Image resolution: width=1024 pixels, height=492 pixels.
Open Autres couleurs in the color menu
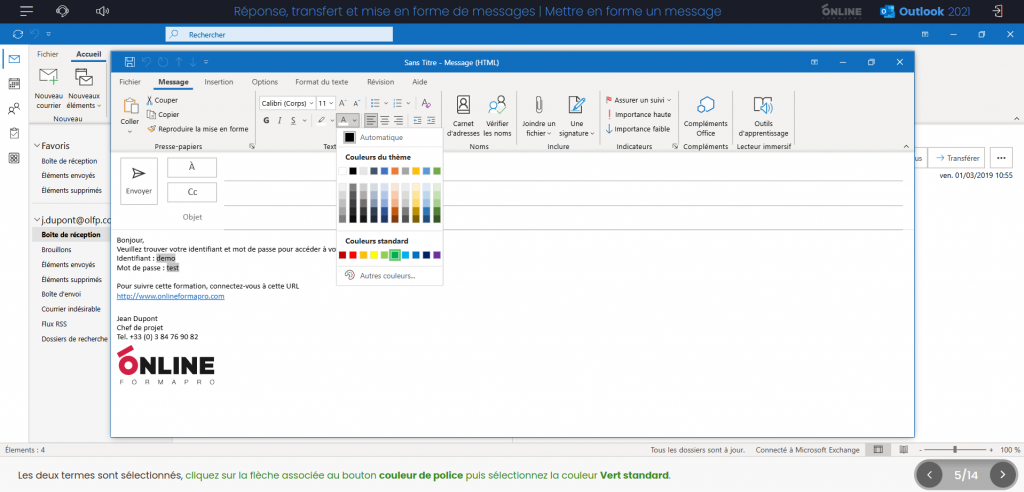(x=386, y=275)
